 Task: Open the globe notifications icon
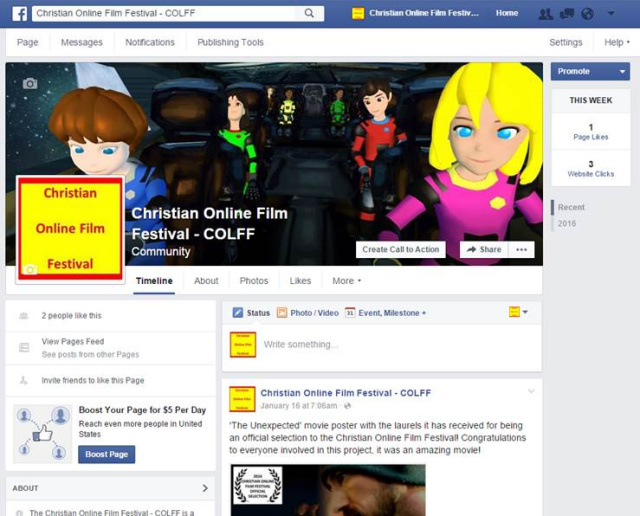tap(587, 14)
